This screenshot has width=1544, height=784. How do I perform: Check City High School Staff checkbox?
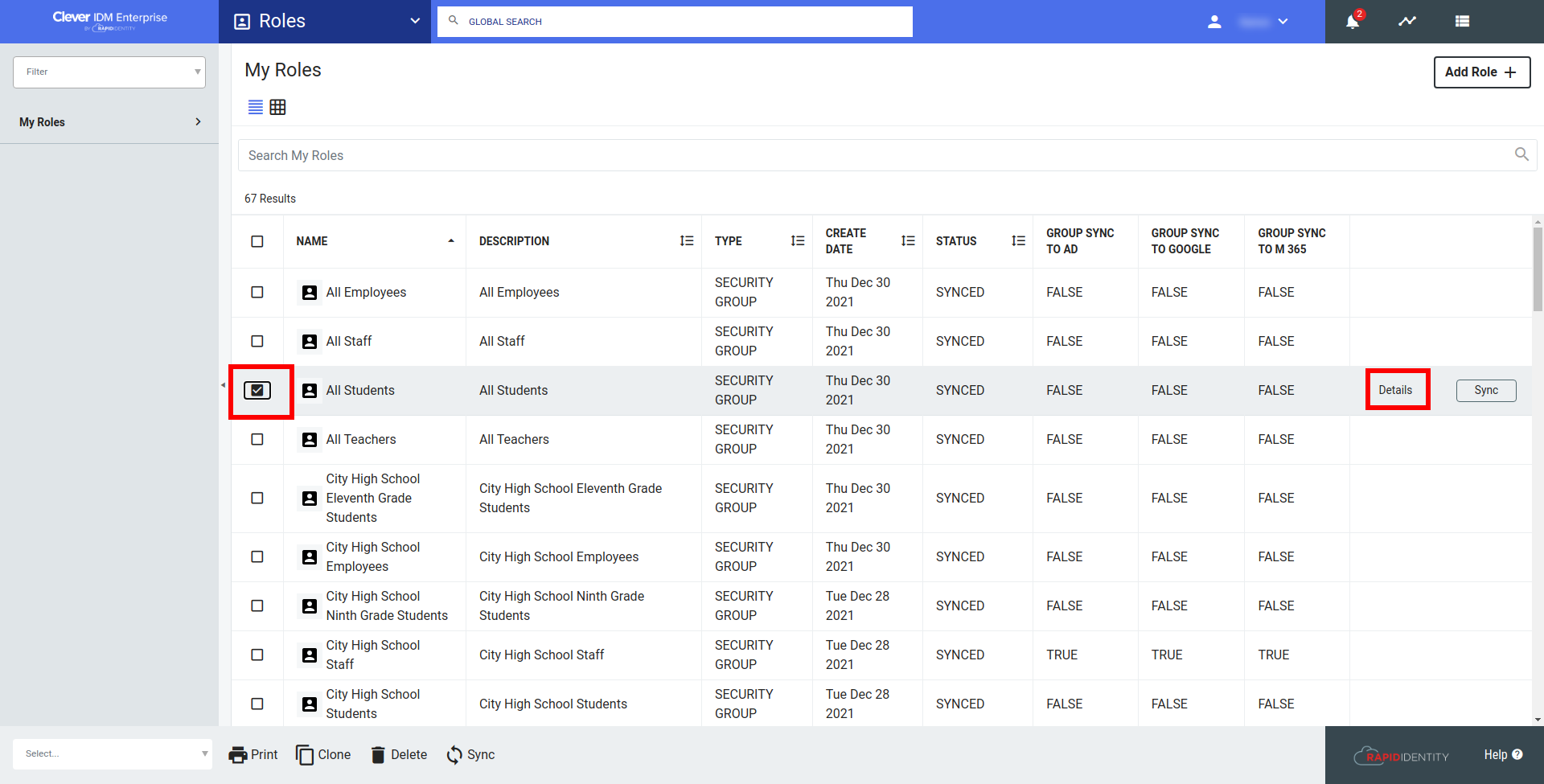[257, 655]
